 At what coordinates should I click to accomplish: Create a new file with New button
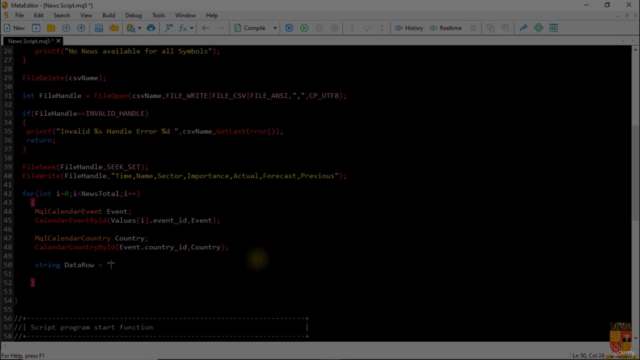click(14, 28)
